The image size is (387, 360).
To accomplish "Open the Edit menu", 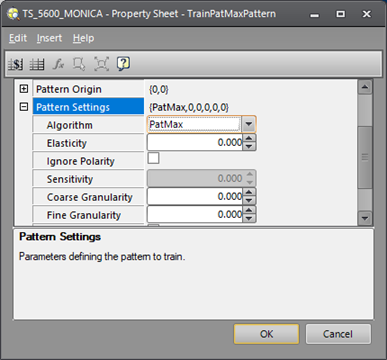I will coord(18,38).
